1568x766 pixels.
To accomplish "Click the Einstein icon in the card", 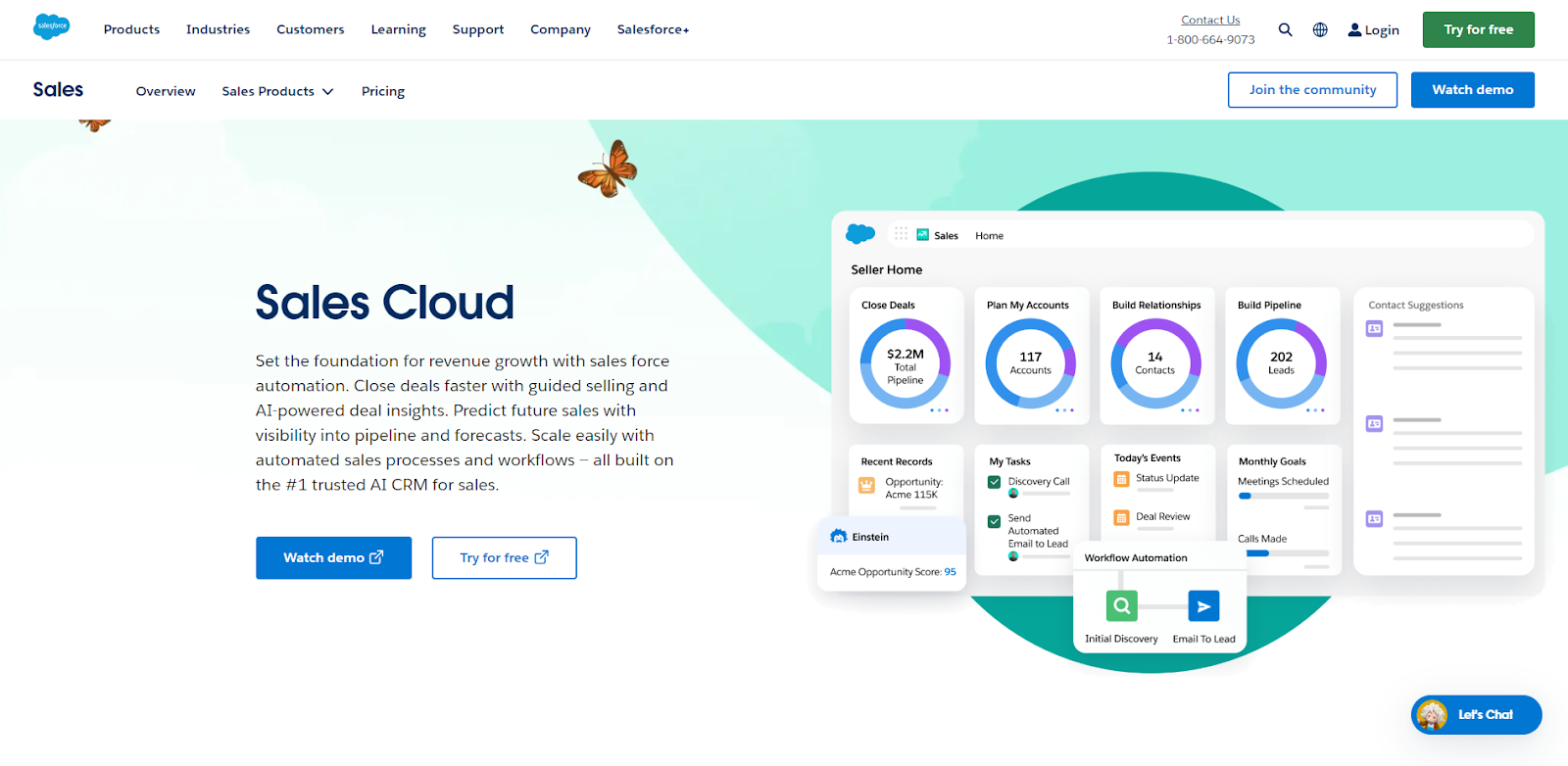I will click(x=838, y=536).
